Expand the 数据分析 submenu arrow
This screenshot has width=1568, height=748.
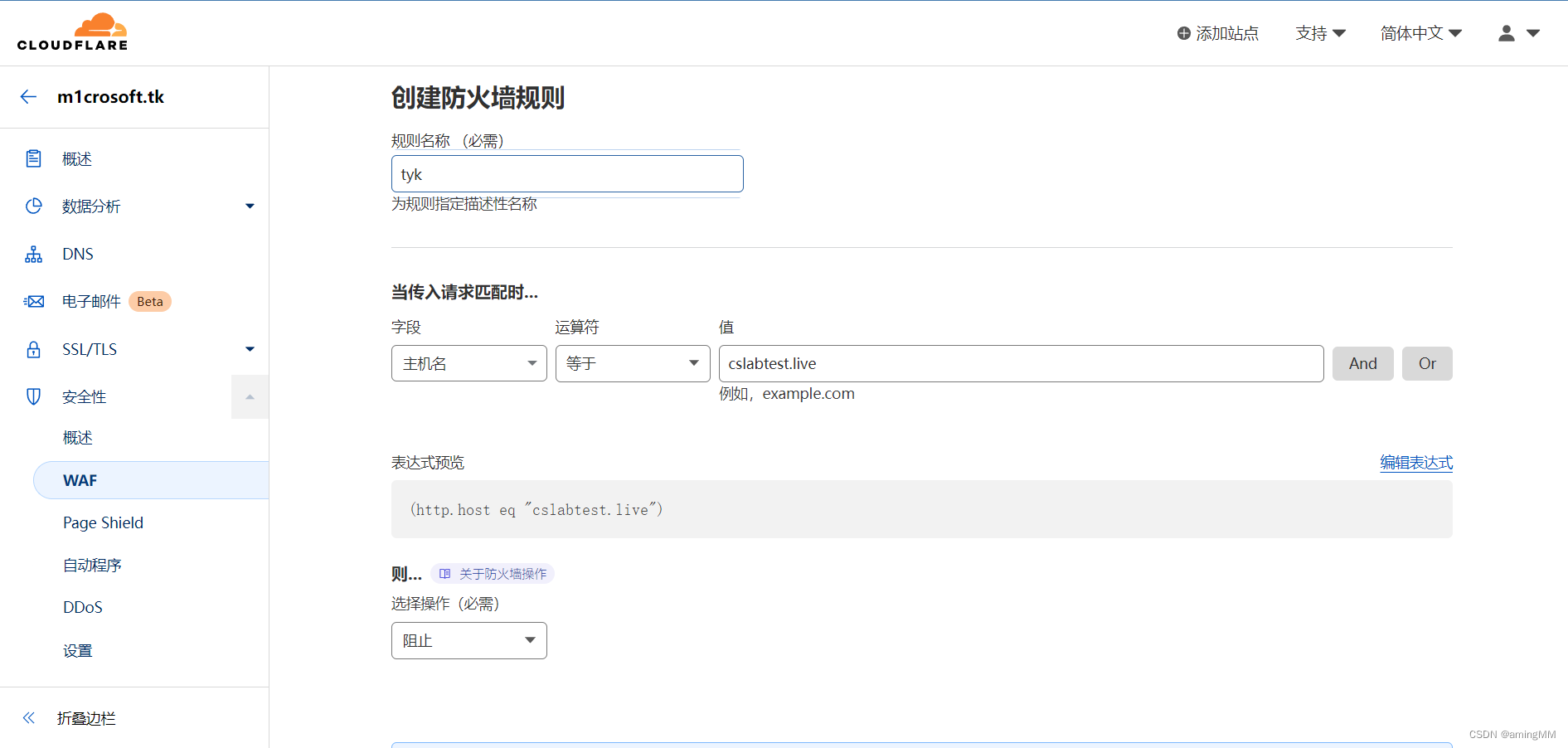250,206
